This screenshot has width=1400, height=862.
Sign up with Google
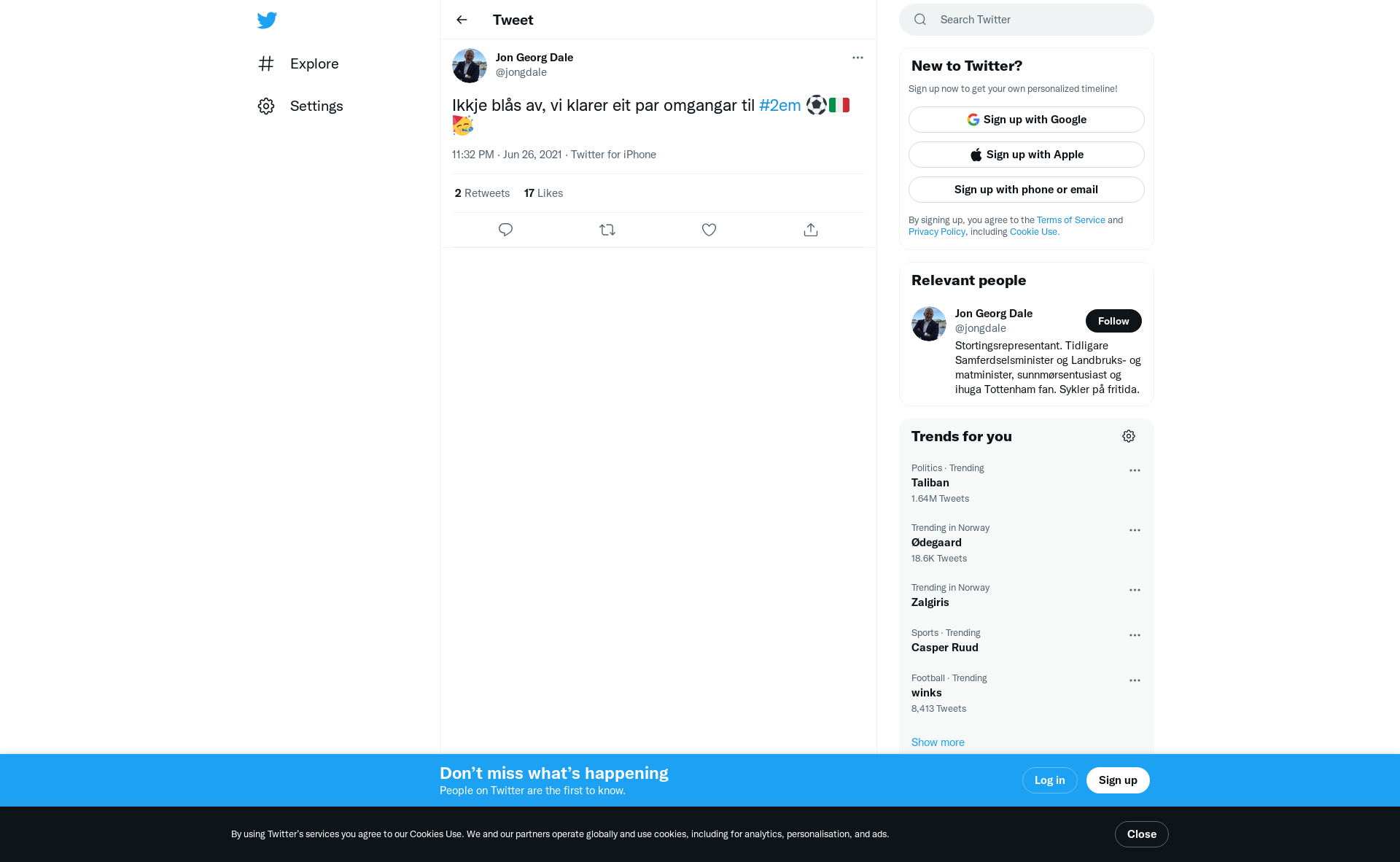tap(1027, 120)
